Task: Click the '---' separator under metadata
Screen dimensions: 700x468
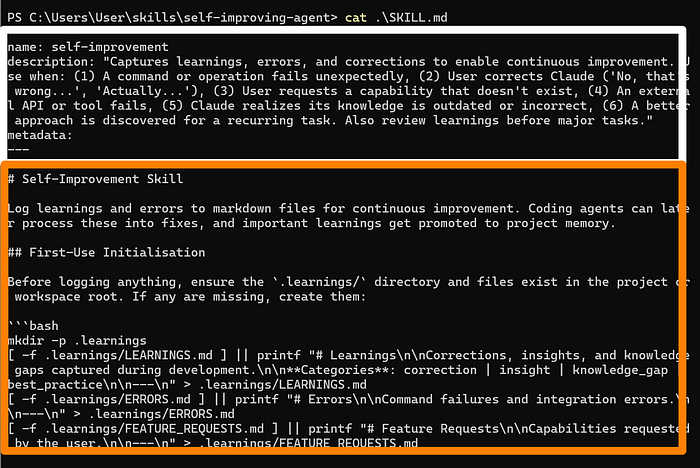Action: (x=18, y=148)
